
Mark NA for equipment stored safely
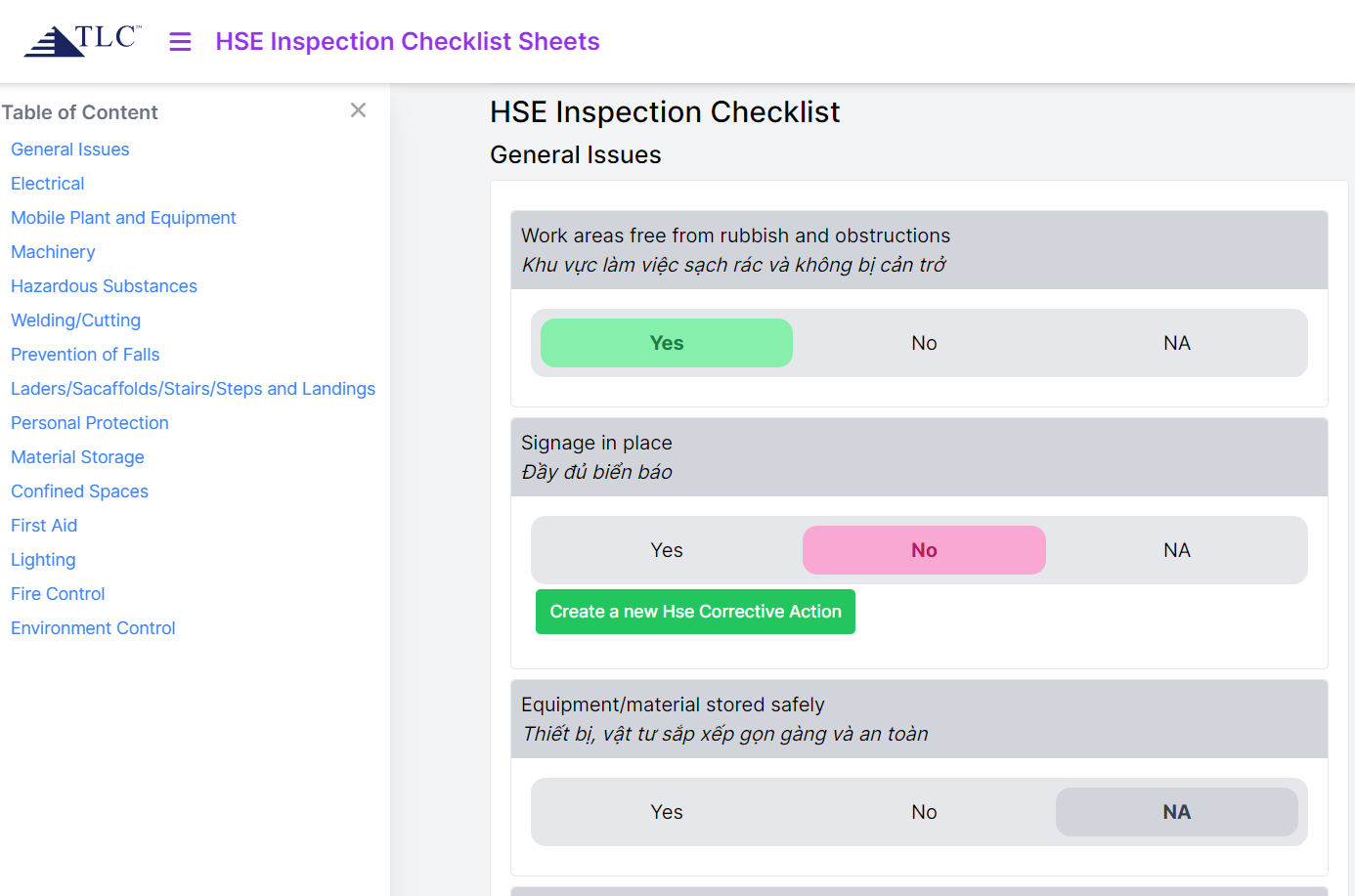click(x=1176, y=812)
